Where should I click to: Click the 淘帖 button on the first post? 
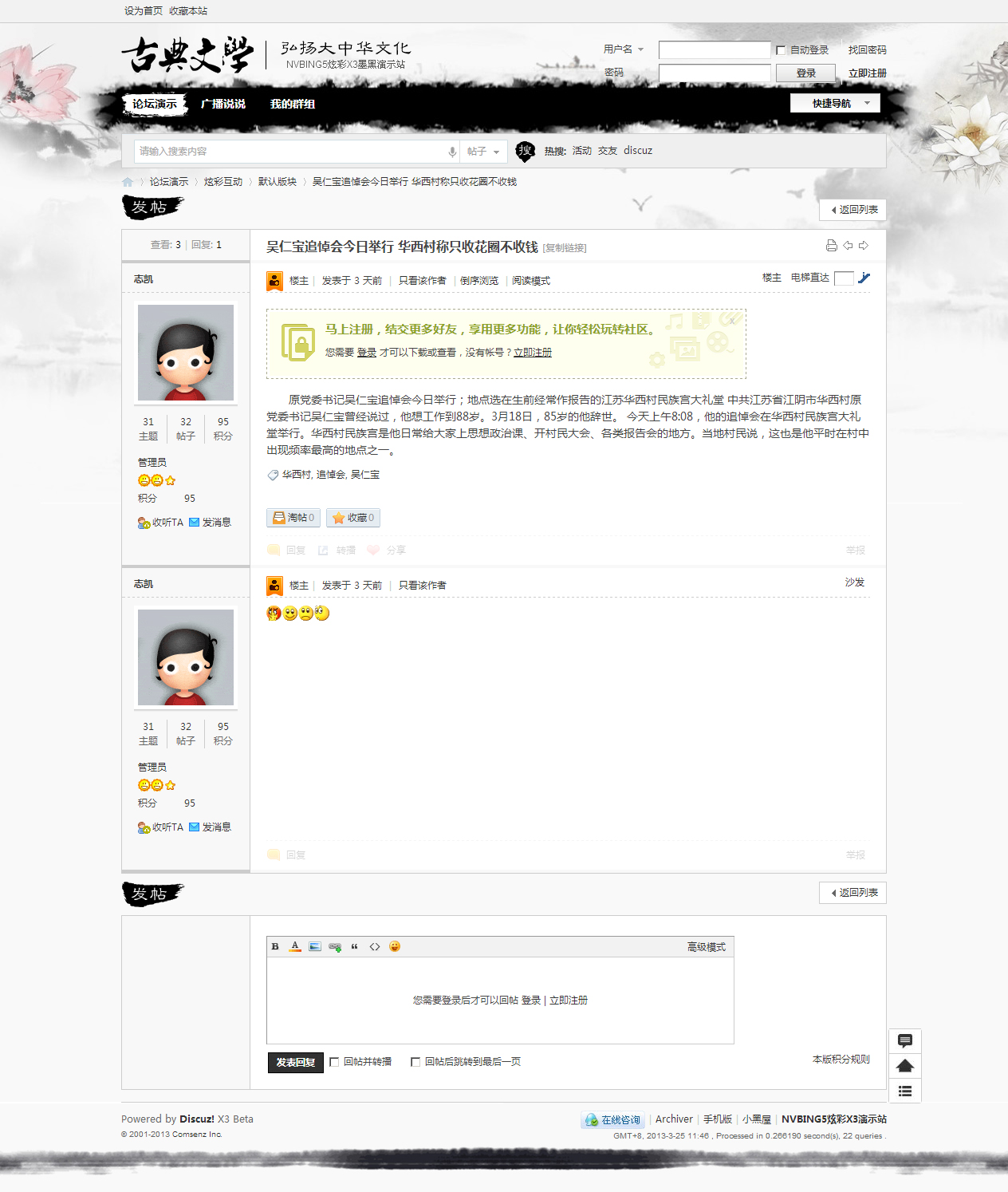[x=293, y=518]
